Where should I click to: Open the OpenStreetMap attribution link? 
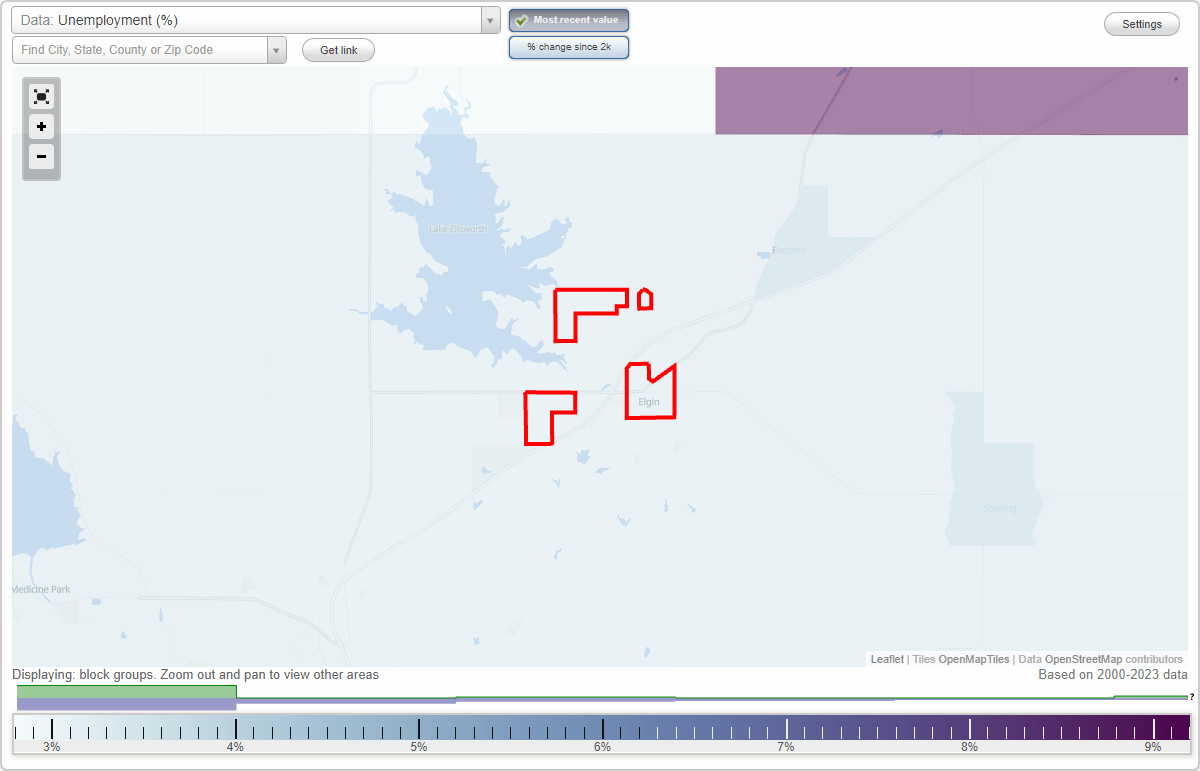pyautogui.click(x=1083, y=659)
